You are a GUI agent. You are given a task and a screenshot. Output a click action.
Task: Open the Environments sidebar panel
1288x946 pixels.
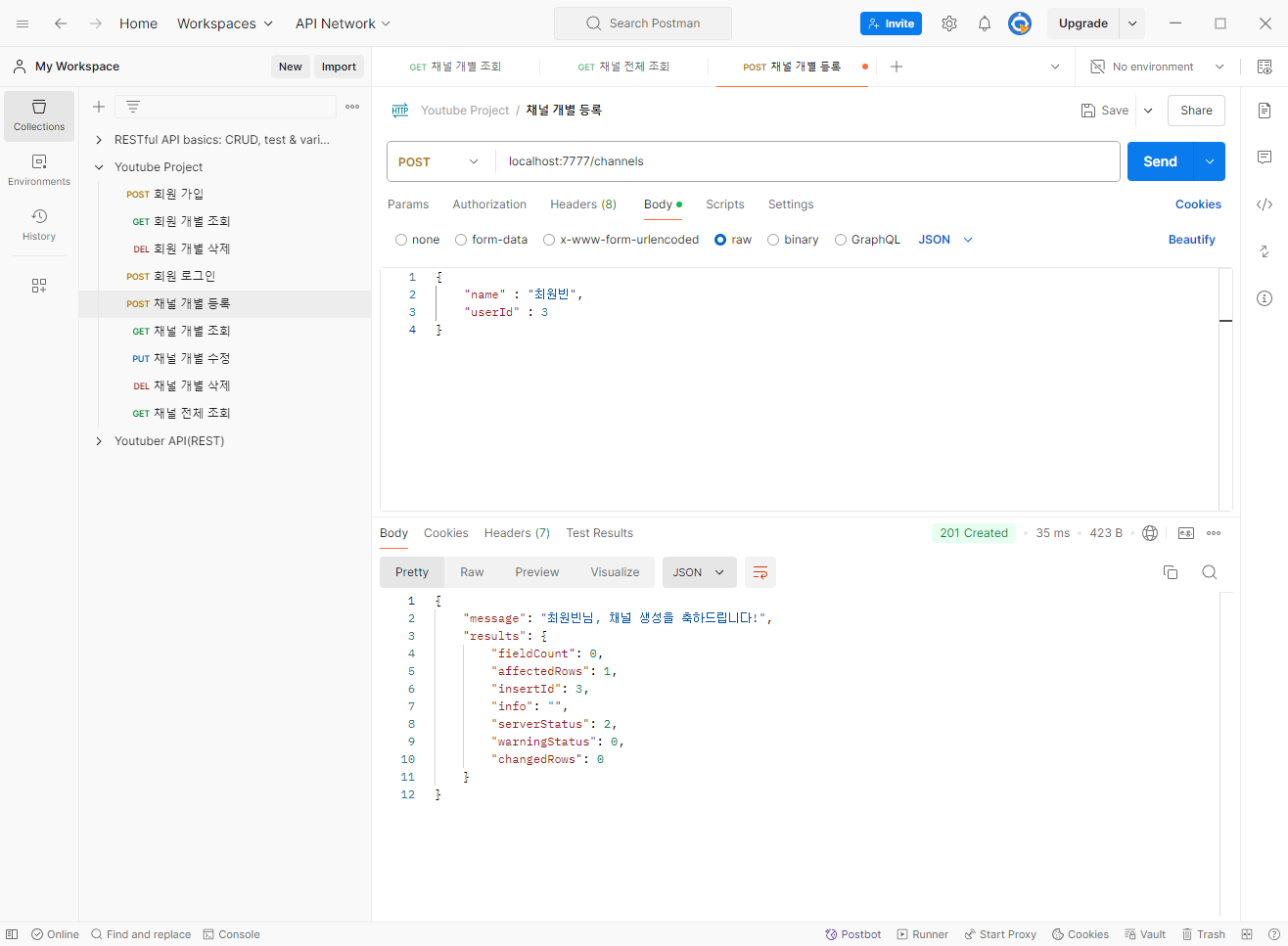pyautogui.click(x=39, y=170)
